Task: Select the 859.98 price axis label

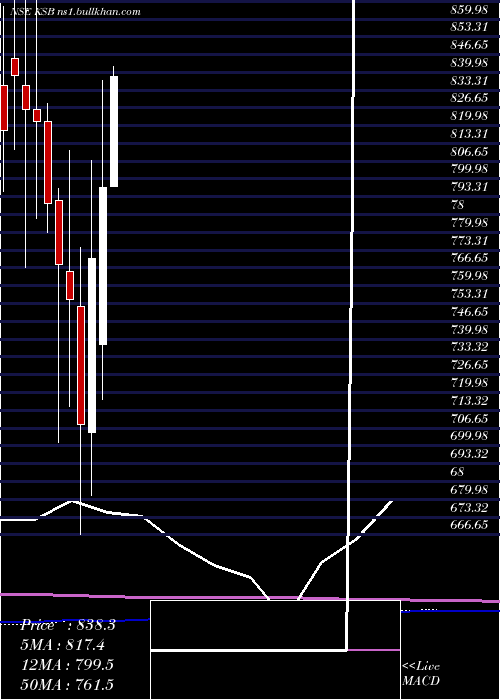Action: coord(469,9)
